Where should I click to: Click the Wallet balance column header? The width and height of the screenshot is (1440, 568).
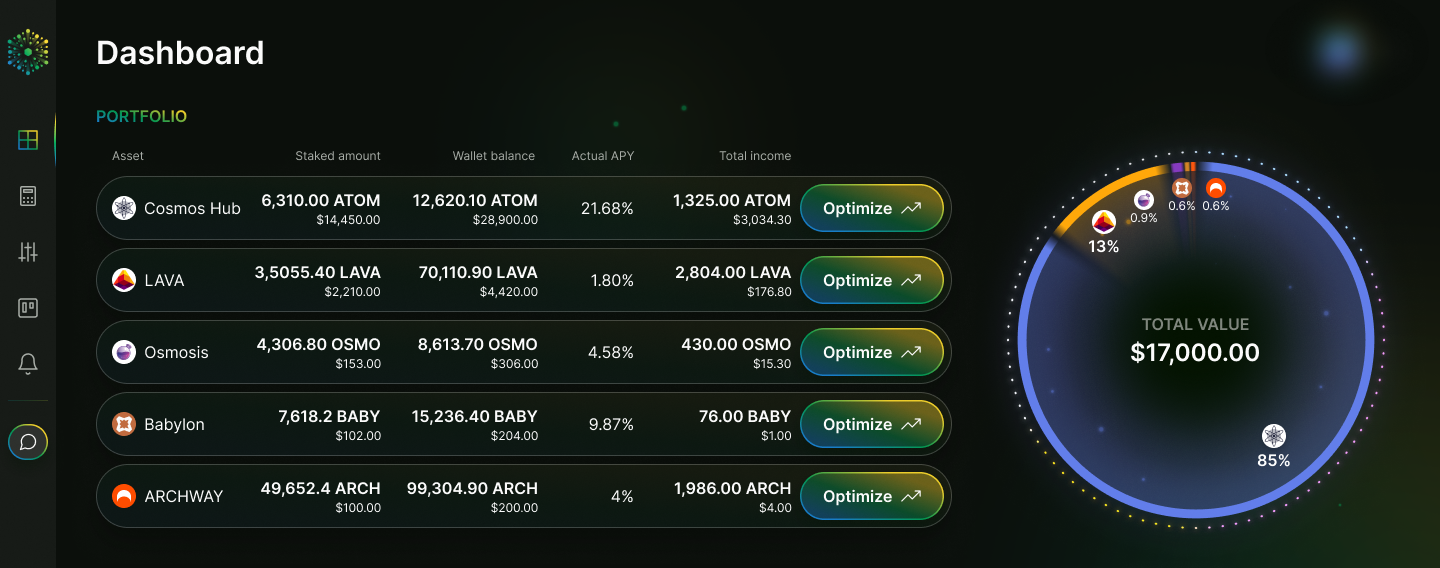click(494, 156)
